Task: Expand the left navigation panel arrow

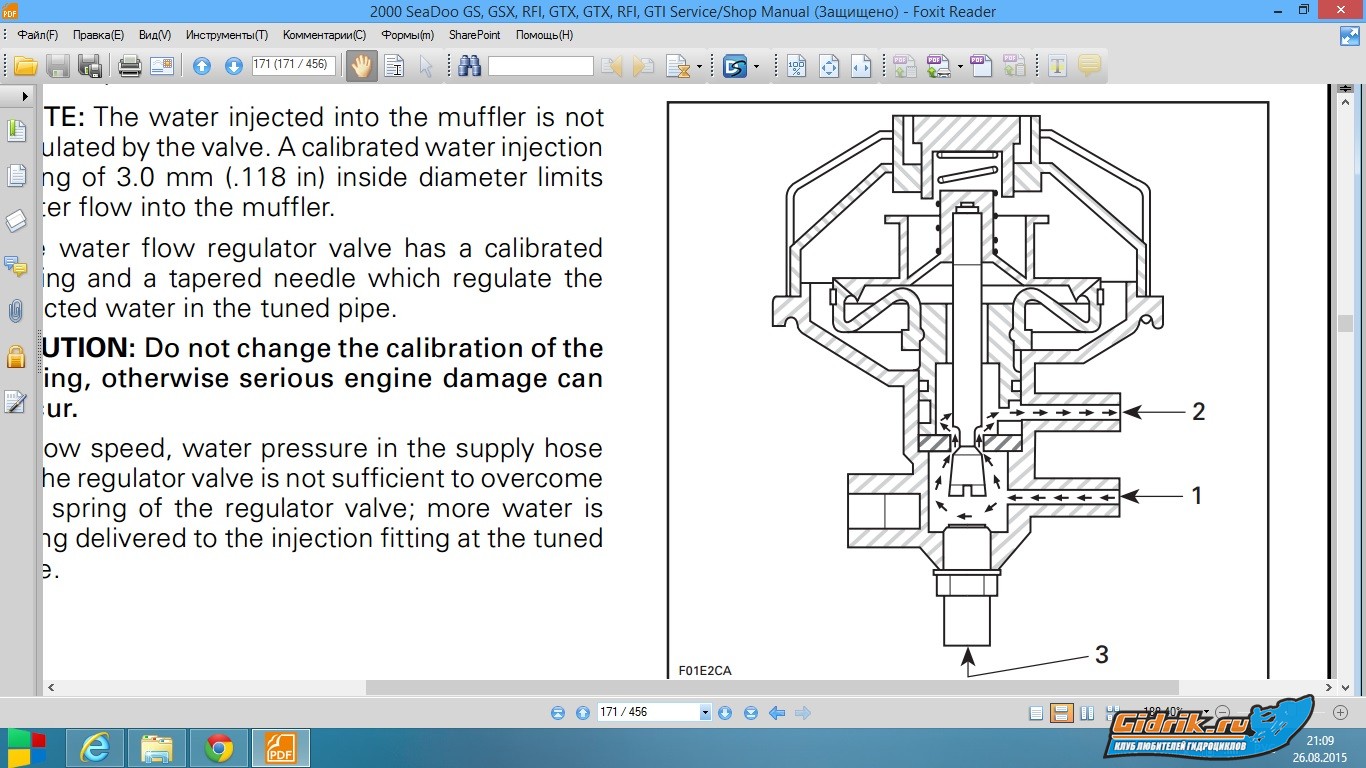Action: [x=25, y=97]
